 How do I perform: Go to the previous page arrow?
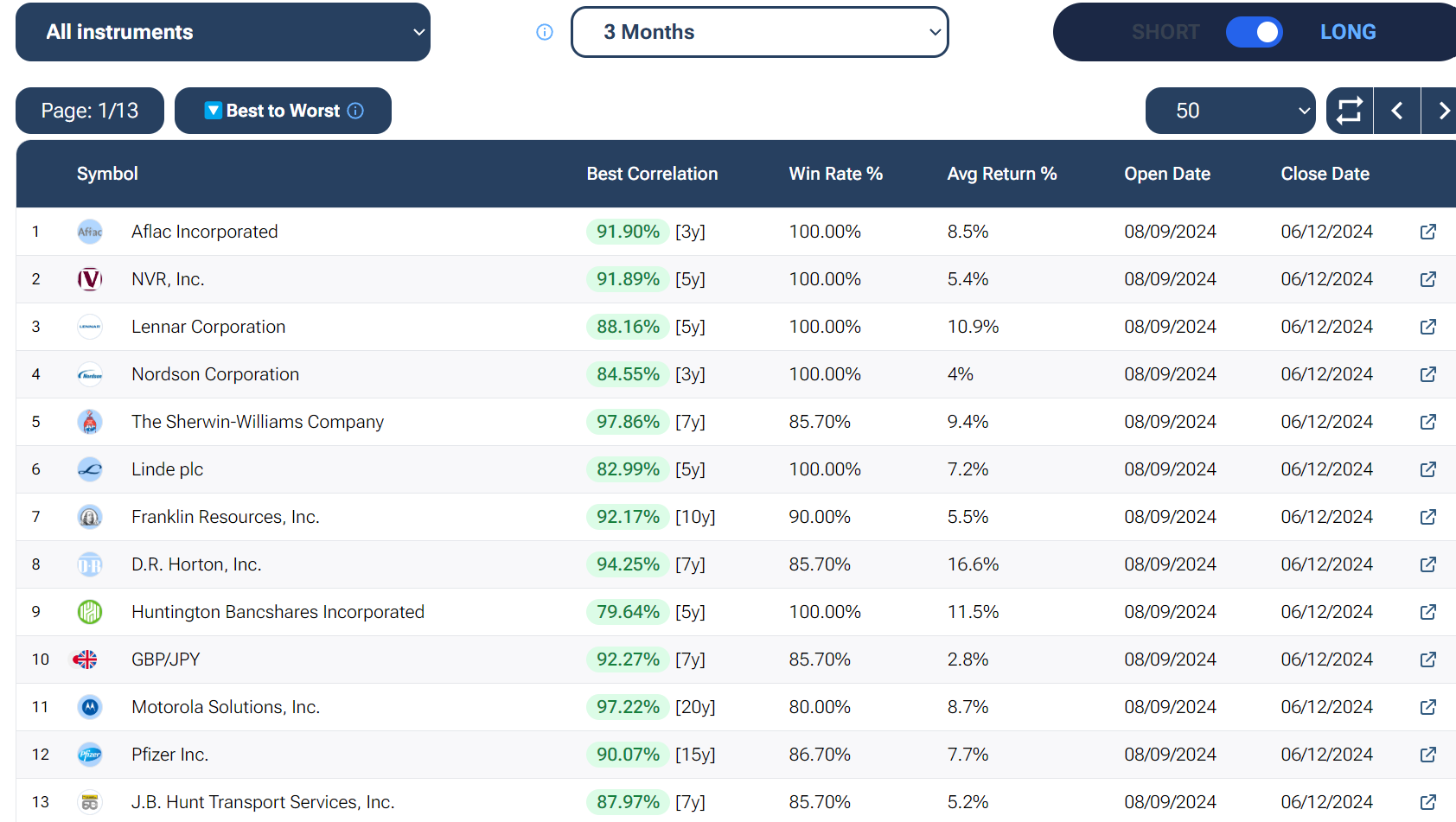[x=1397, y=111]
